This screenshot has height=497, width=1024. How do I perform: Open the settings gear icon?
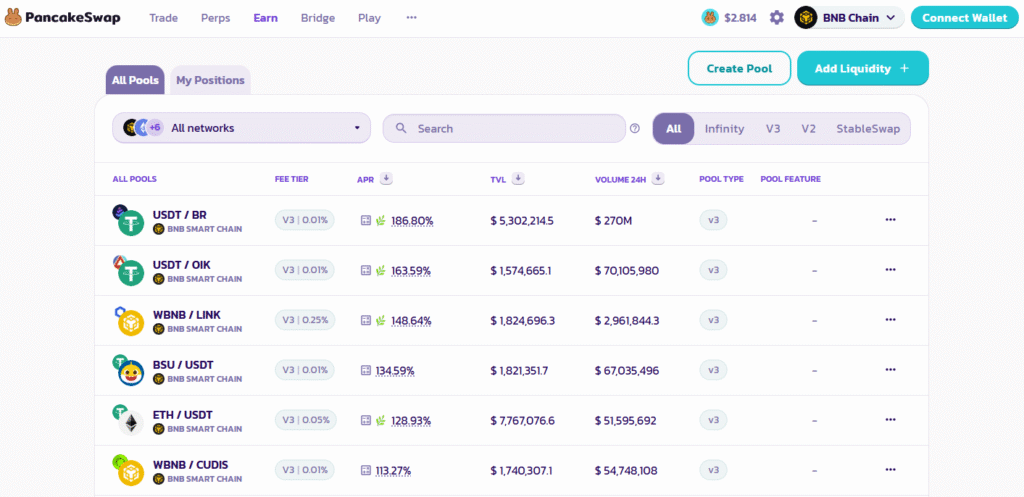click(x=777, y=18)
